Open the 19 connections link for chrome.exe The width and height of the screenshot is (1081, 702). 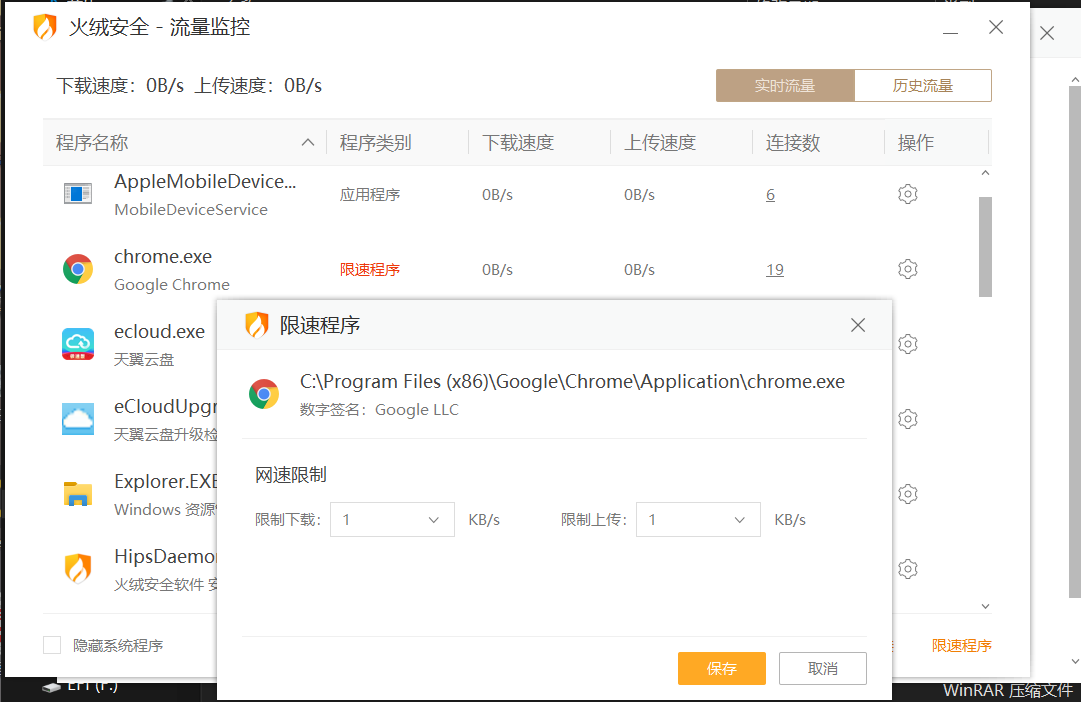[775, 270]
